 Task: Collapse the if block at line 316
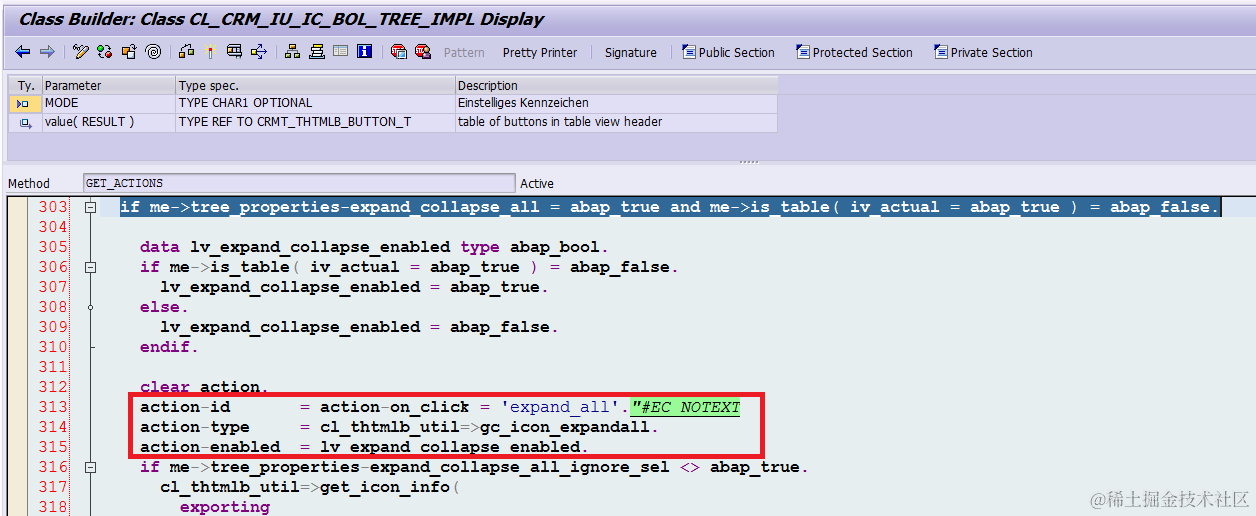(x=91, y=467)
